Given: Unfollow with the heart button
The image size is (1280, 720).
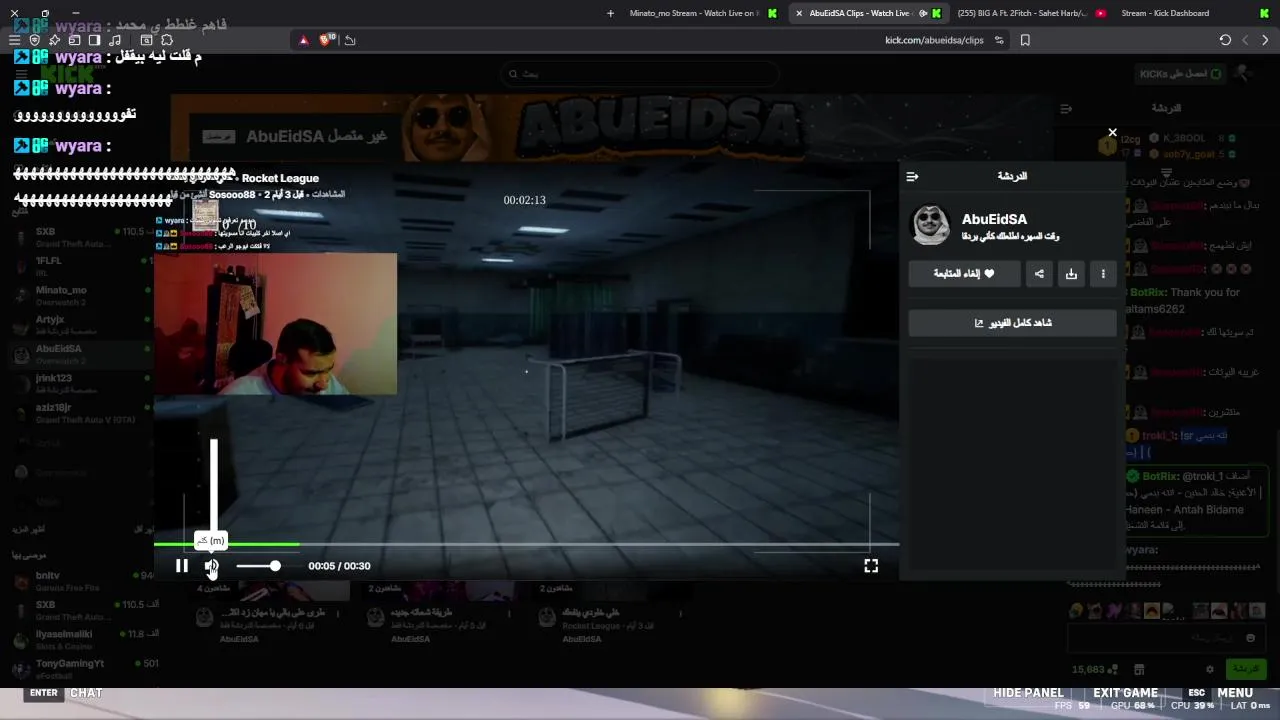Looking at the screenshot, I should [x=964, y=274].
